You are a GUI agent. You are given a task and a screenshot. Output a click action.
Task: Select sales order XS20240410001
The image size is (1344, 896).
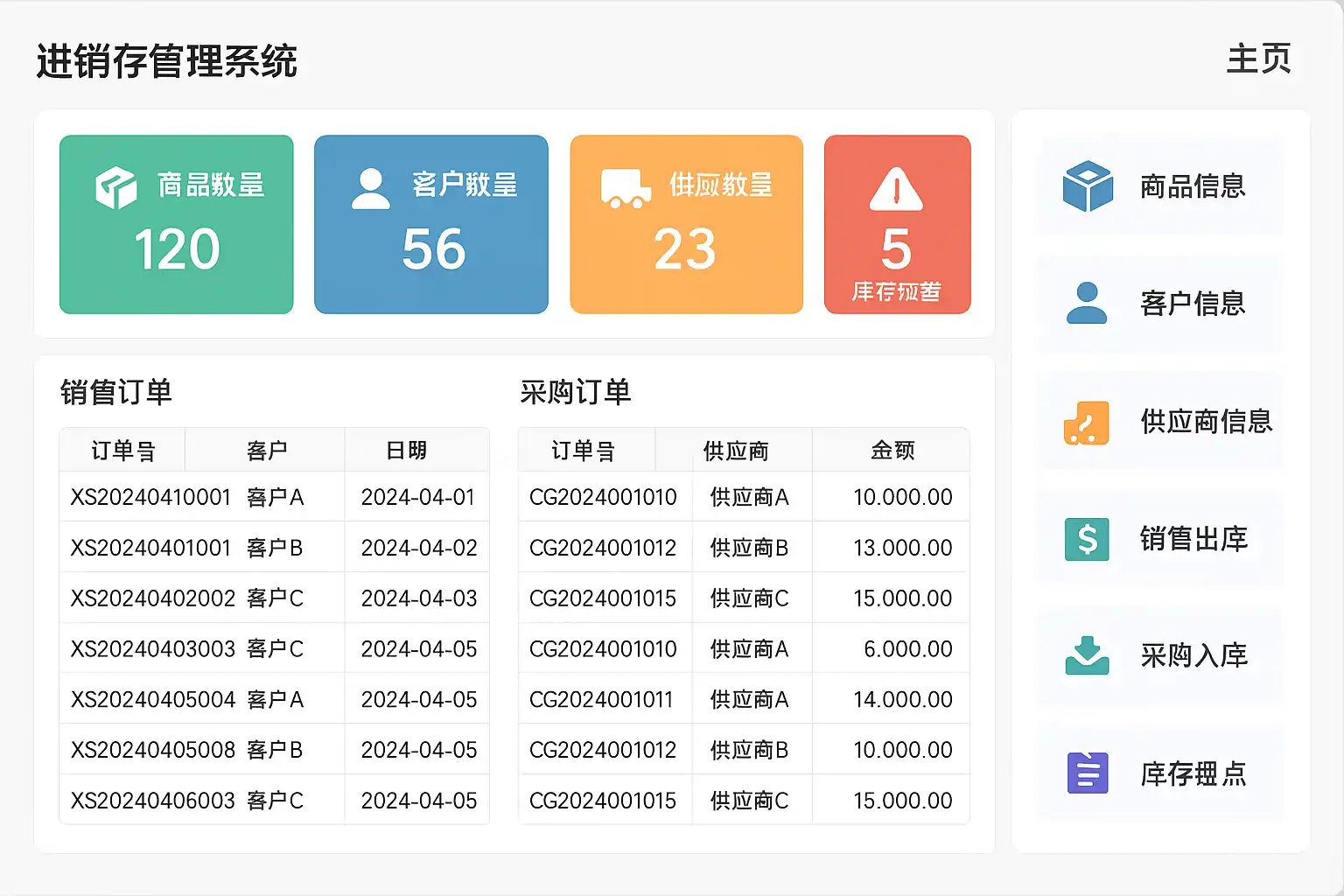coord(150,497)
